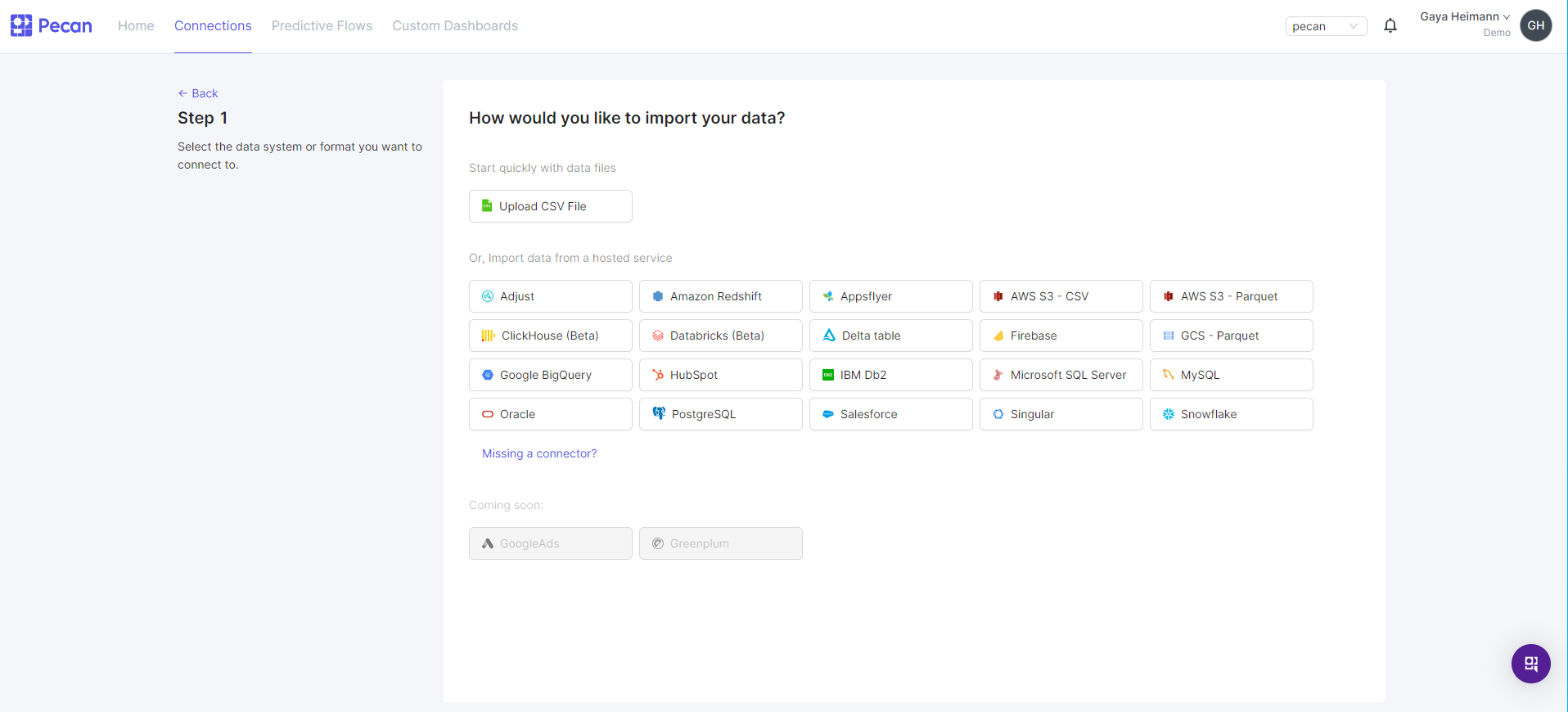Viewport: 1568px width, 712px height.
Task: Open the Custom Dashboards tab
Action: pyautogui.click(x=455, y=26)
